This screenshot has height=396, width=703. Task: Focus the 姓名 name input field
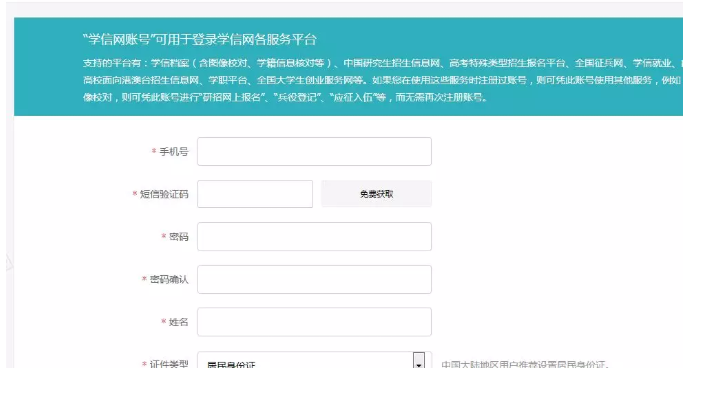[314, 322]
